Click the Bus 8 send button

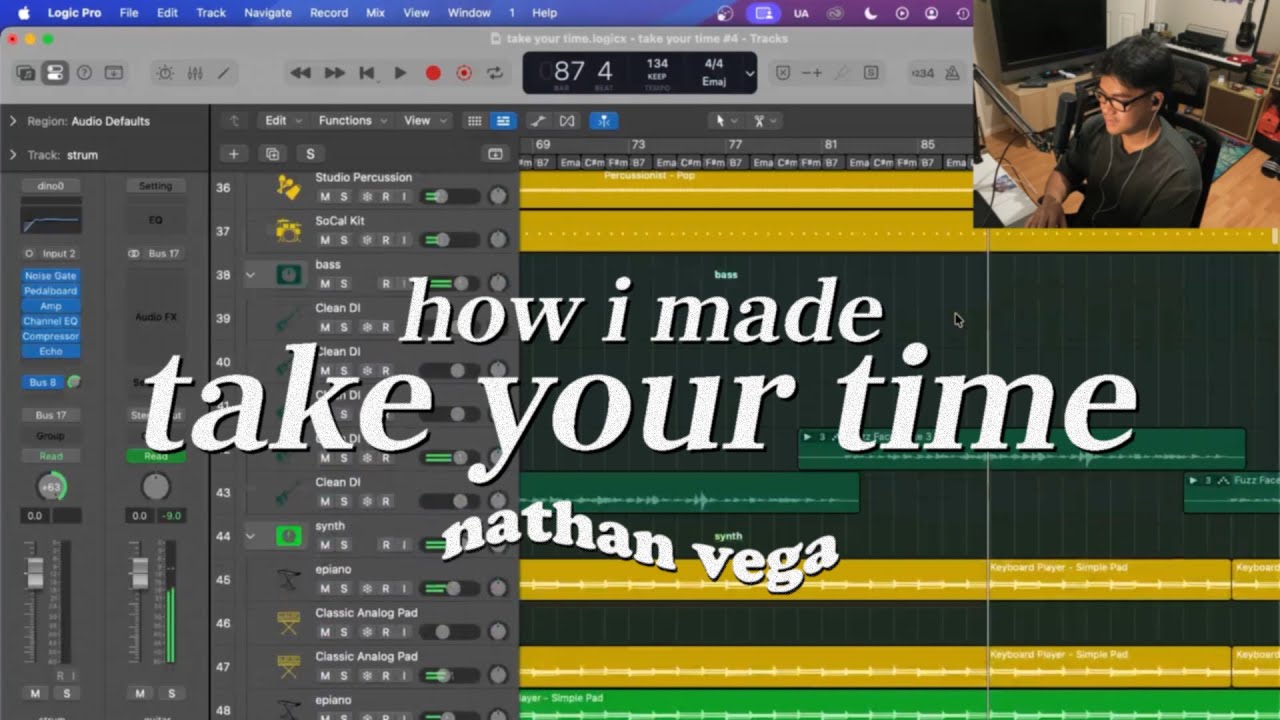pos(44,382)
